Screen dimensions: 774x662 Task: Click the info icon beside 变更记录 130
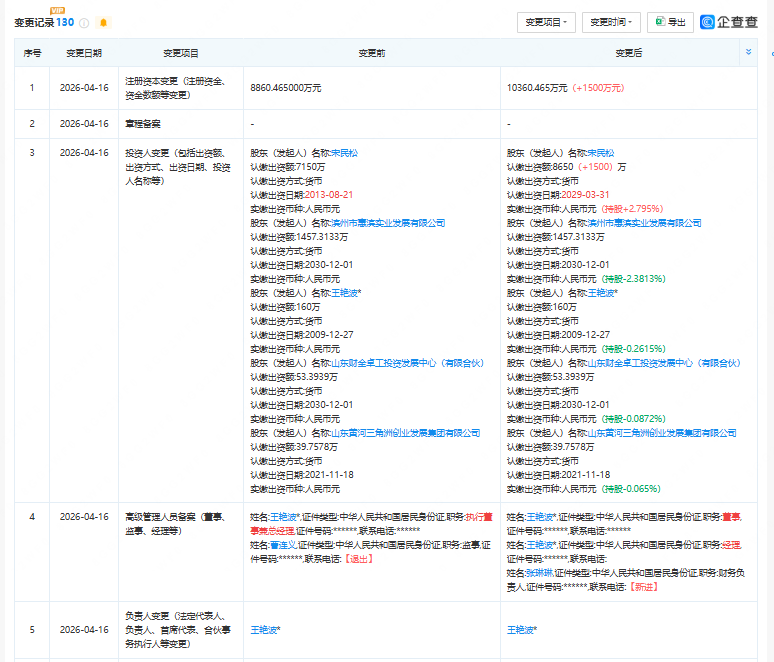[x=85, y=22]
